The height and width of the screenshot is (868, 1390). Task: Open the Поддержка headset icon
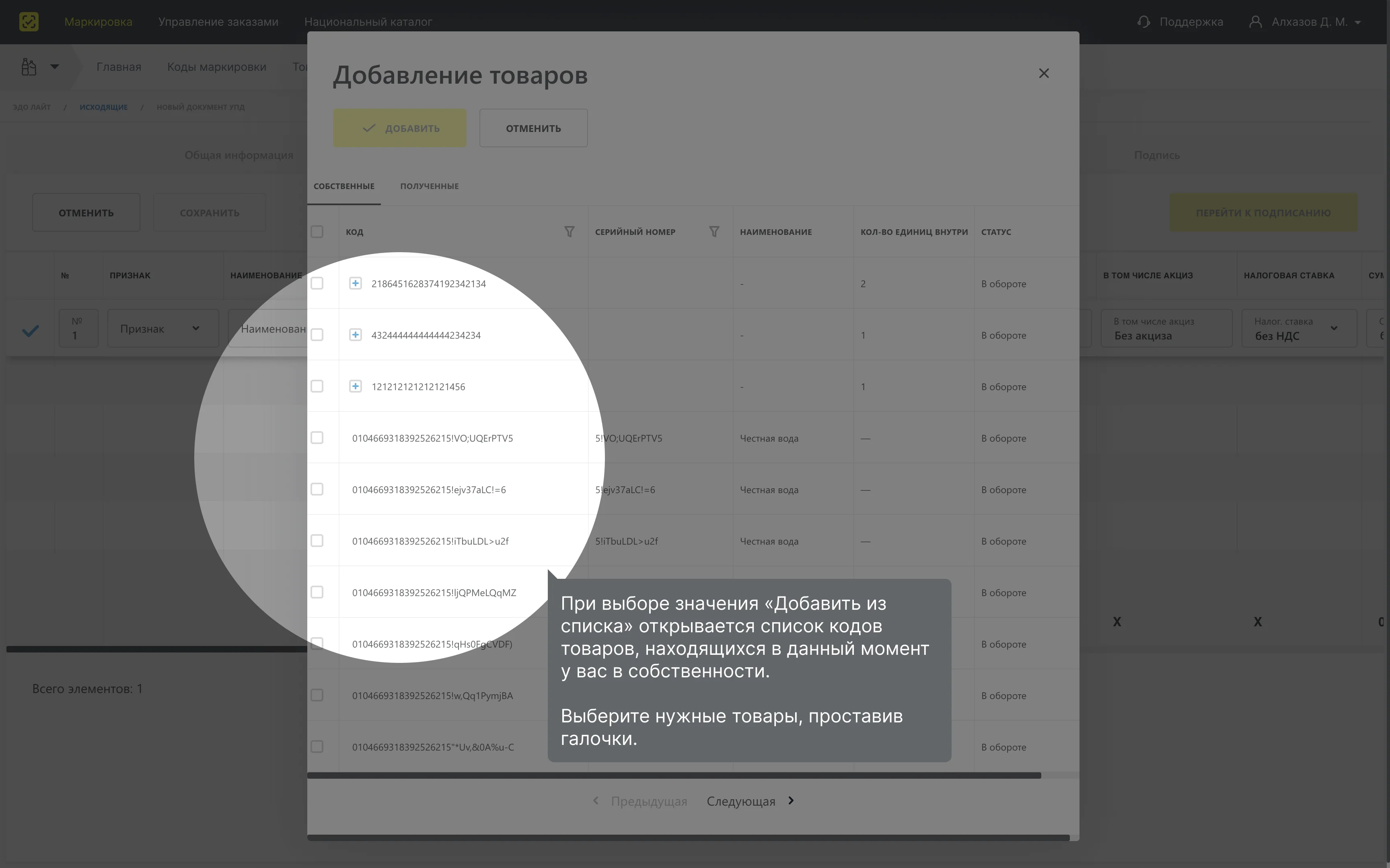click(x=1143, y=22)
